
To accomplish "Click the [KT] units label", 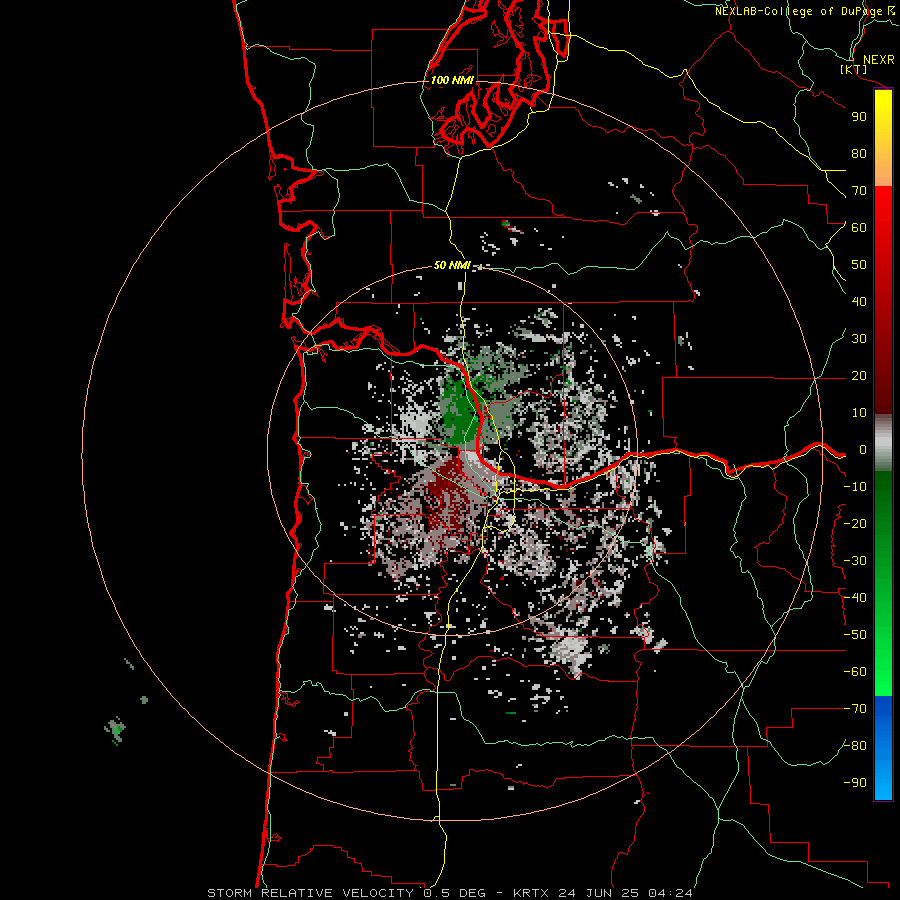I will pyautogui.click(x=854, y=69).
